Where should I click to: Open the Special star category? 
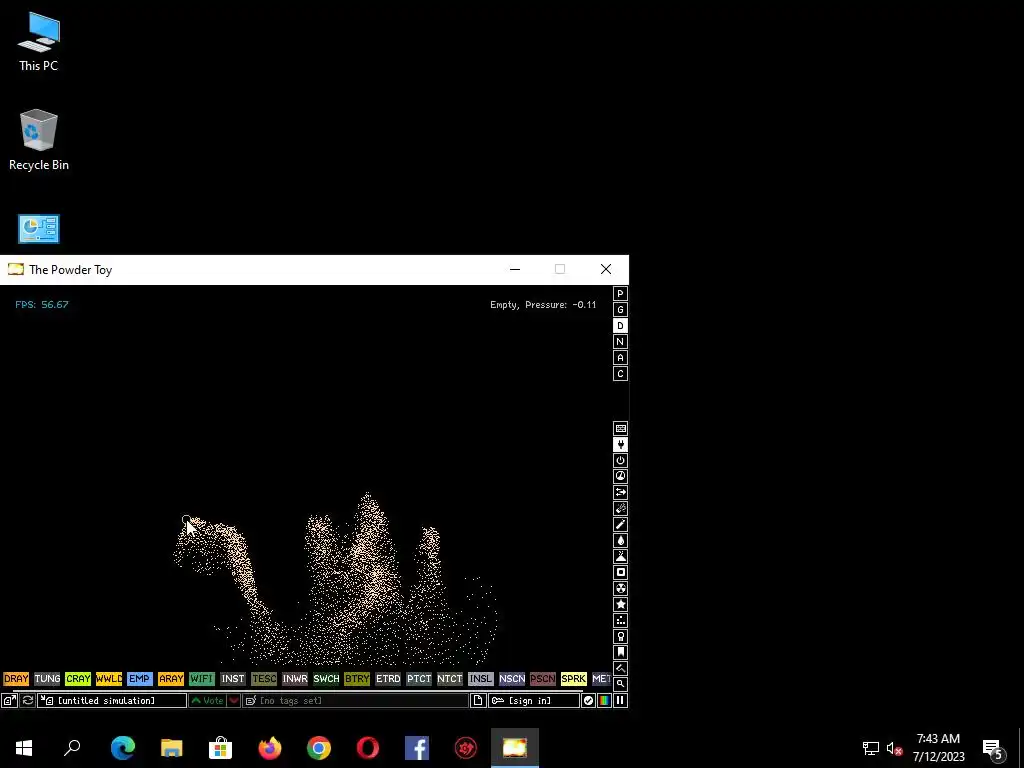(x=620, y=604)
